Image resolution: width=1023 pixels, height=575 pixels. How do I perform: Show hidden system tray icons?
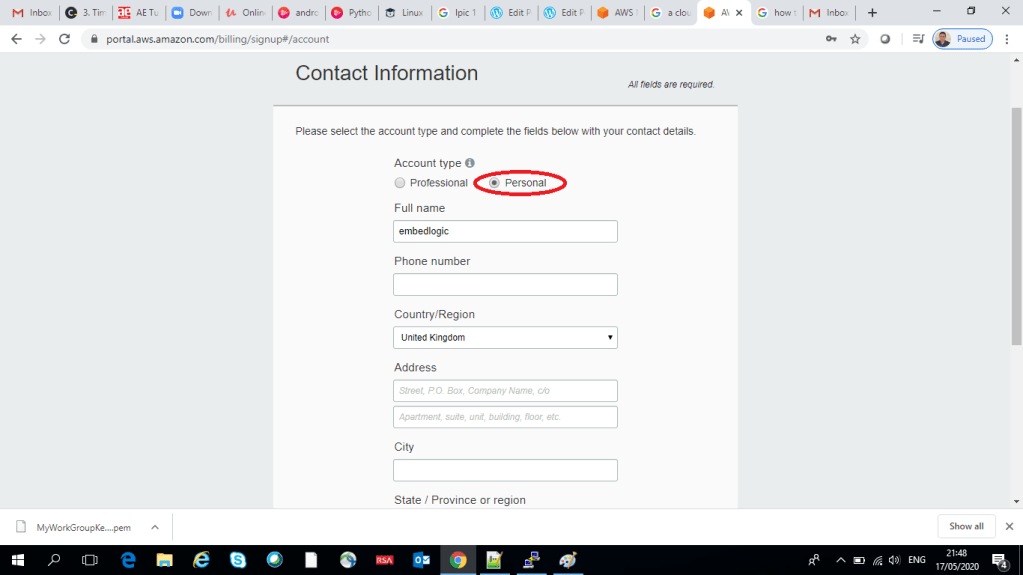pyautogui.click(x=840, y=560)
